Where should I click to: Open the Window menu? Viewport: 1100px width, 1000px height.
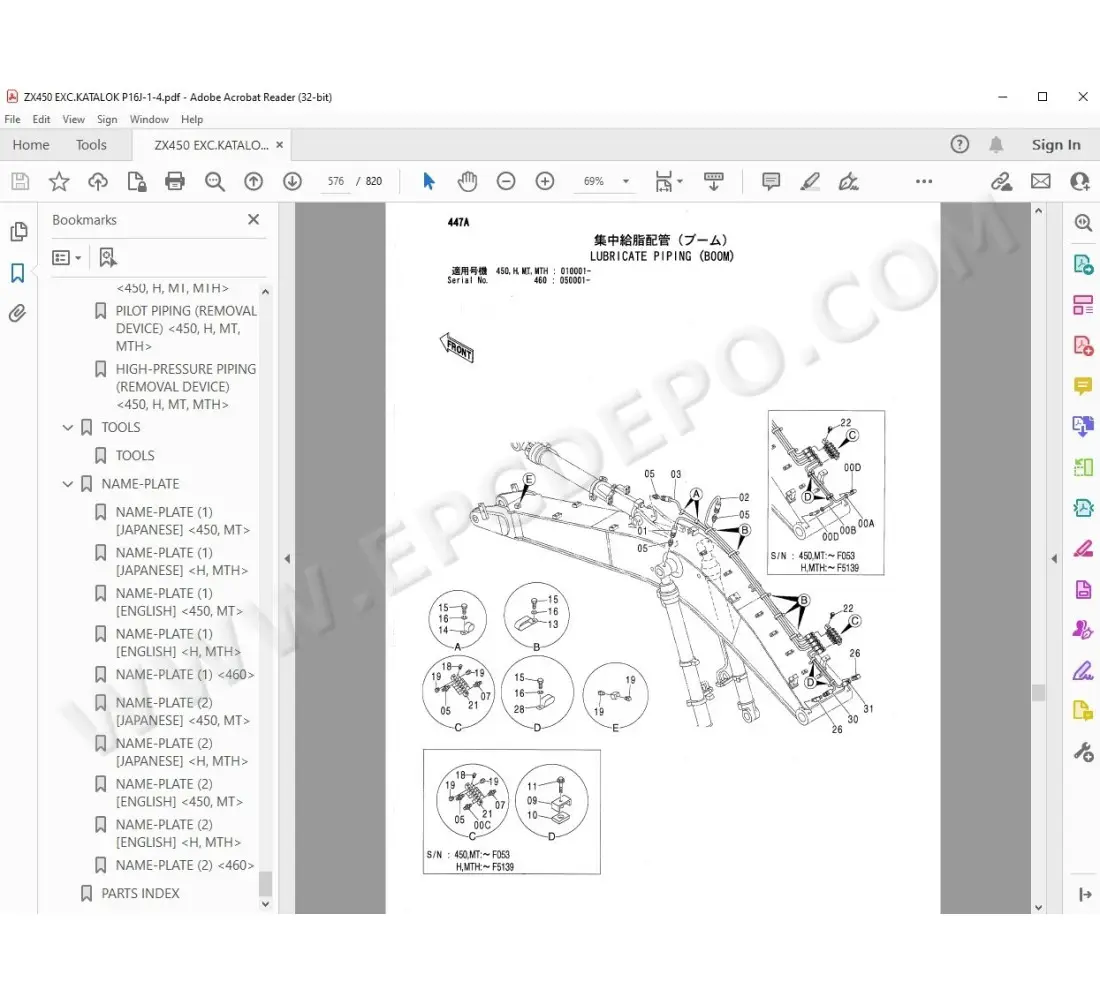[149, 119]
